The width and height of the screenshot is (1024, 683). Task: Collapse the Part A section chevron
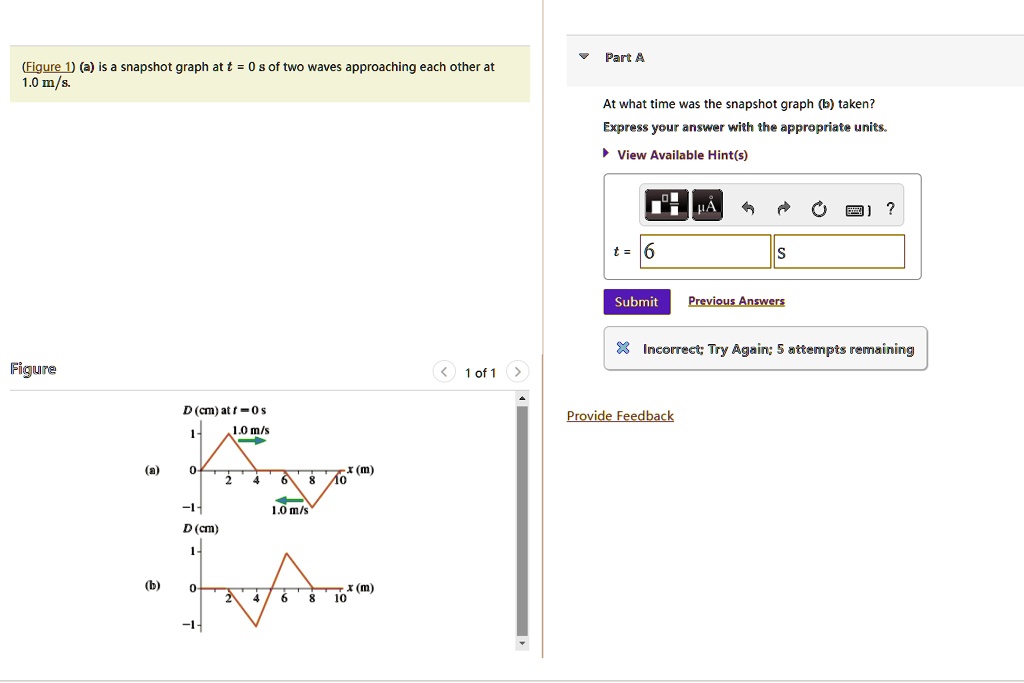coord(583,57)
